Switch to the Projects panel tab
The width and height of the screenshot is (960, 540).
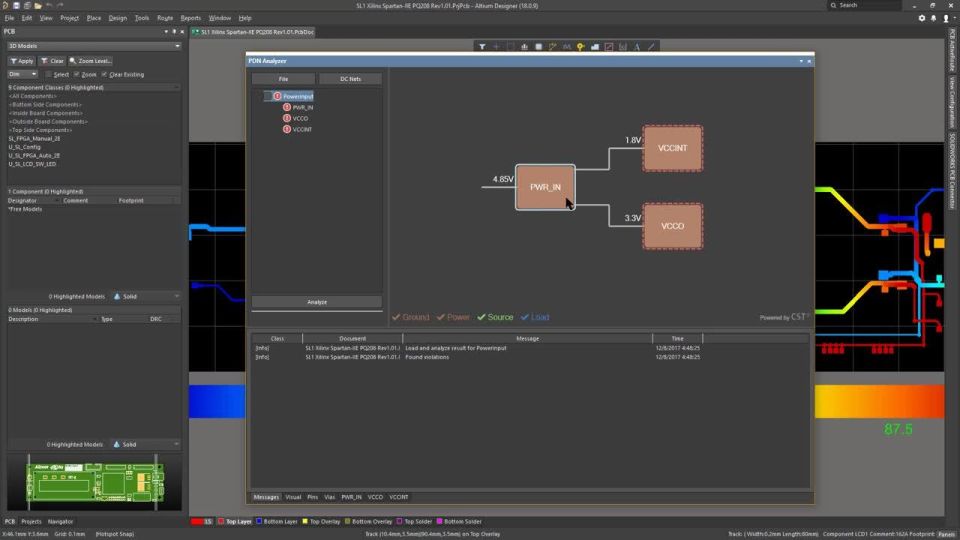coord(31,522)
